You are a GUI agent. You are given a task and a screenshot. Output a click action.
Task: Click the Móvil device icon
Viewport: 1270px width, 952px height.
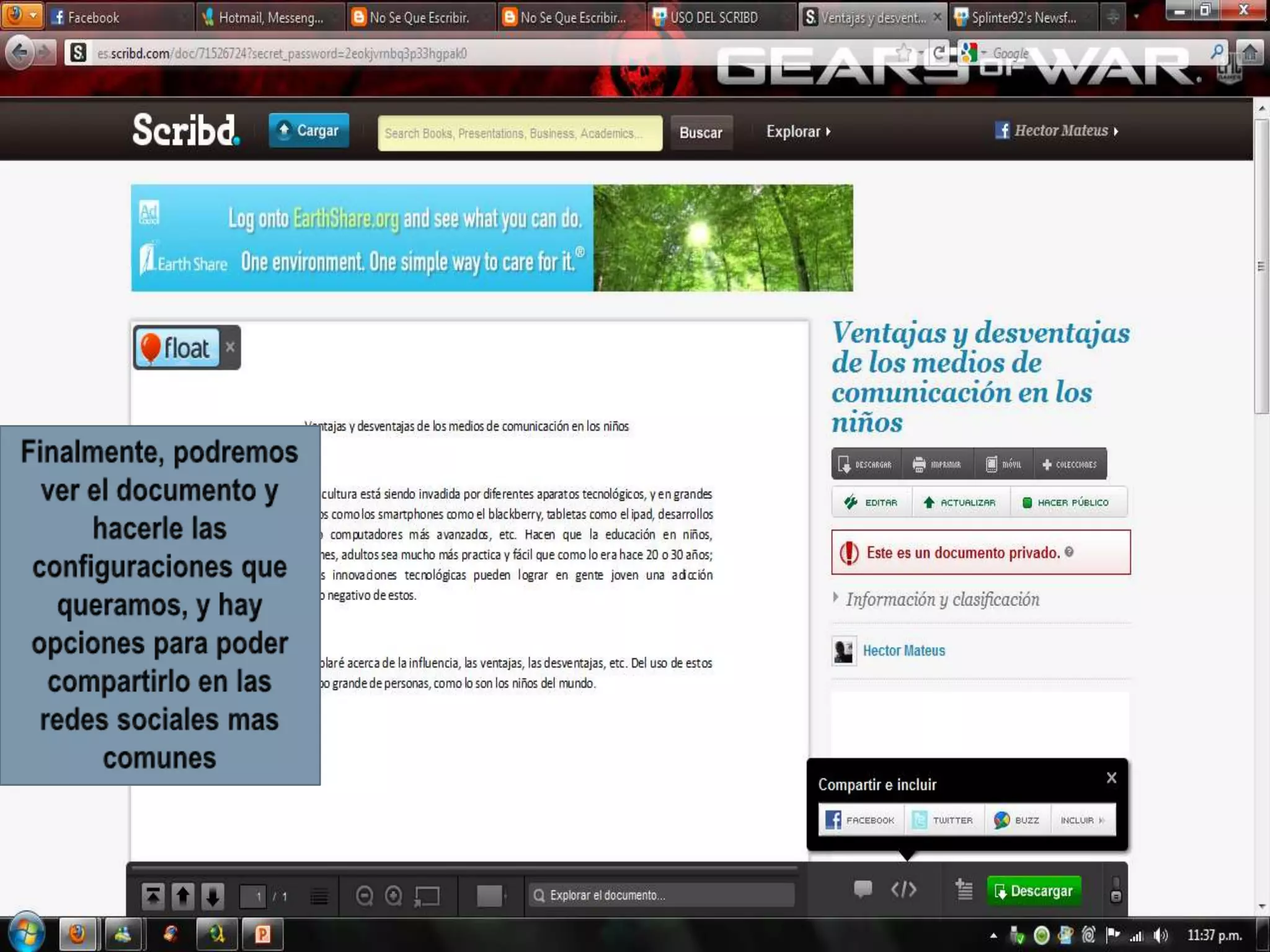pyautogui.click(x=1003, y=464)
